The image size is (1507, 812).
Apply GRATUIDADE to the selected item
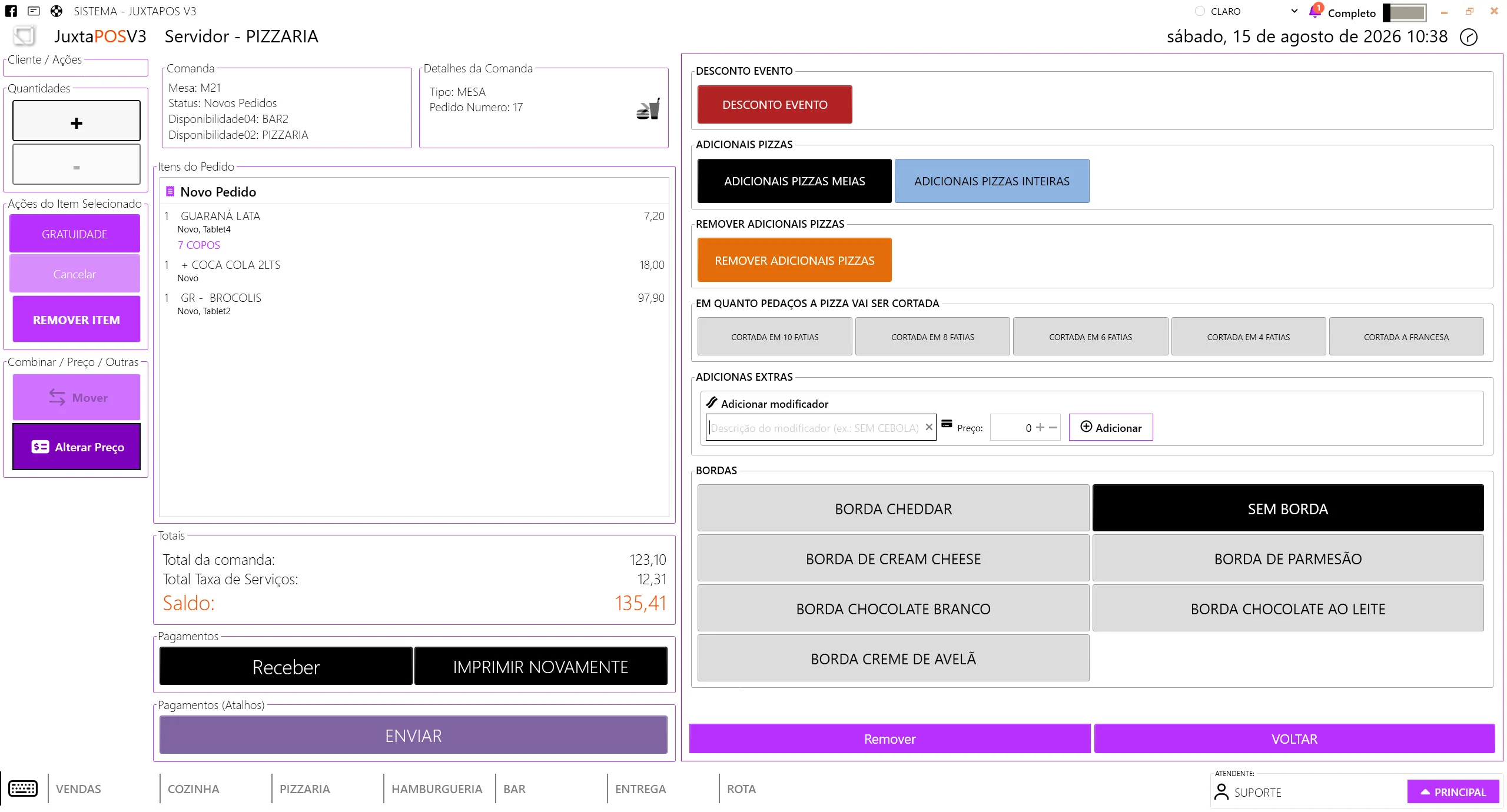pos(75,234)
